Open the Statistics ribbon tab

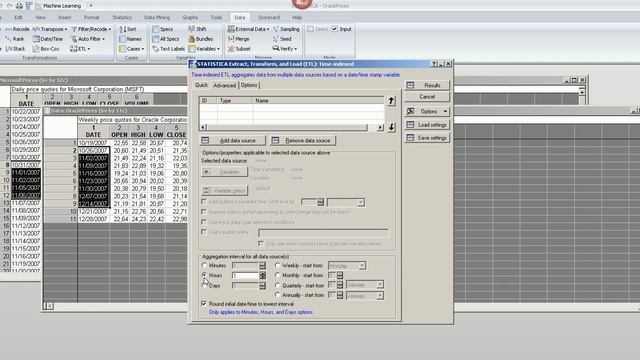[122, 17]
